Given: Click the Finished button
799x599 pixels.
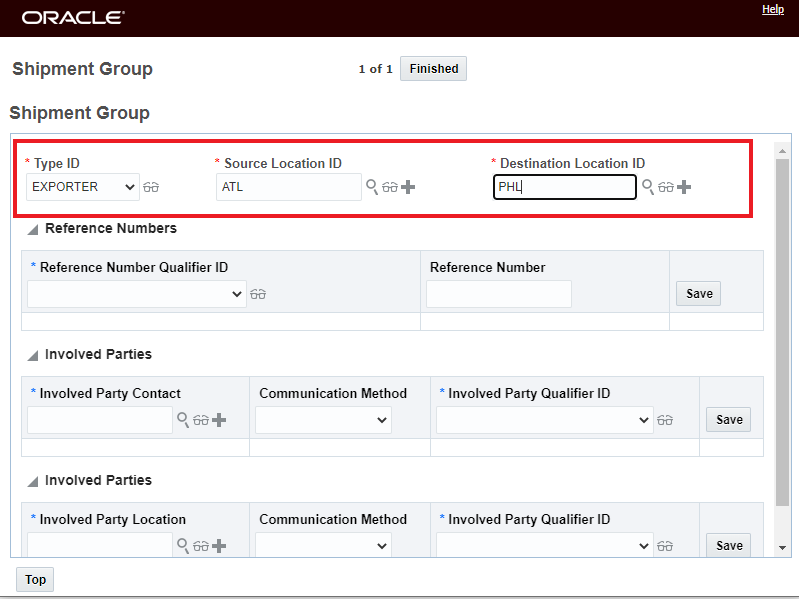Looking at the screenshot, I should [x=433, y=69].
